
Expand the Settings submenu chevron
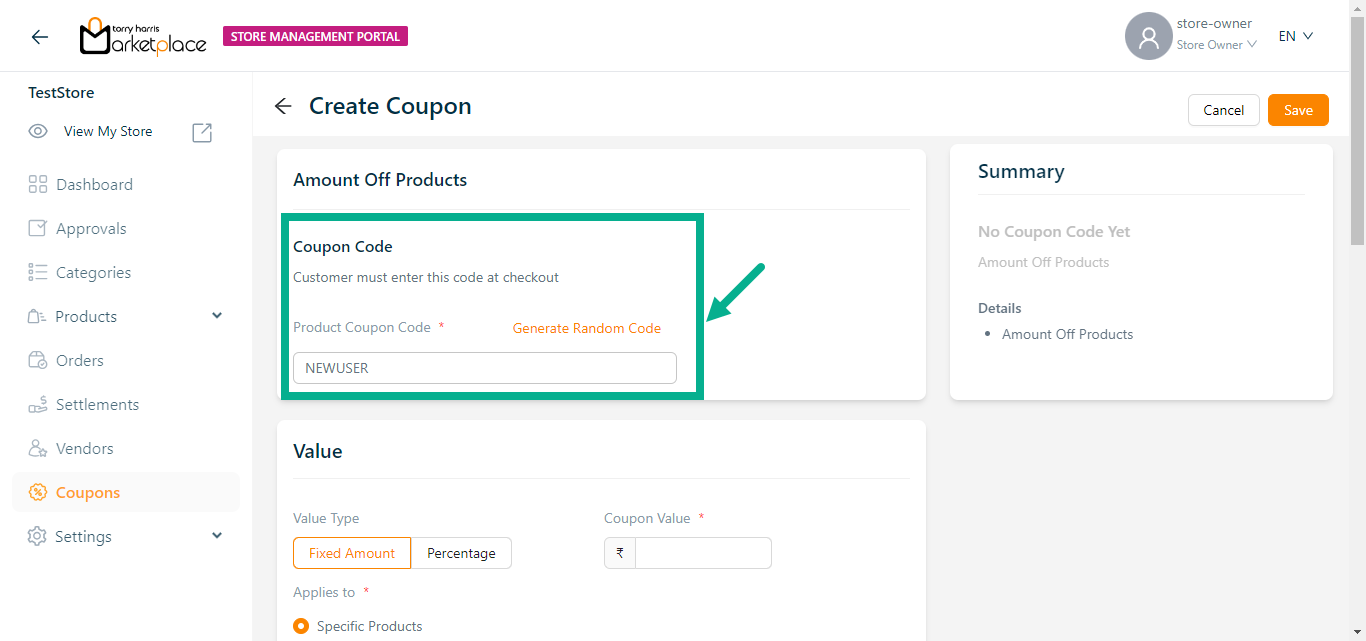pos(218,536)
